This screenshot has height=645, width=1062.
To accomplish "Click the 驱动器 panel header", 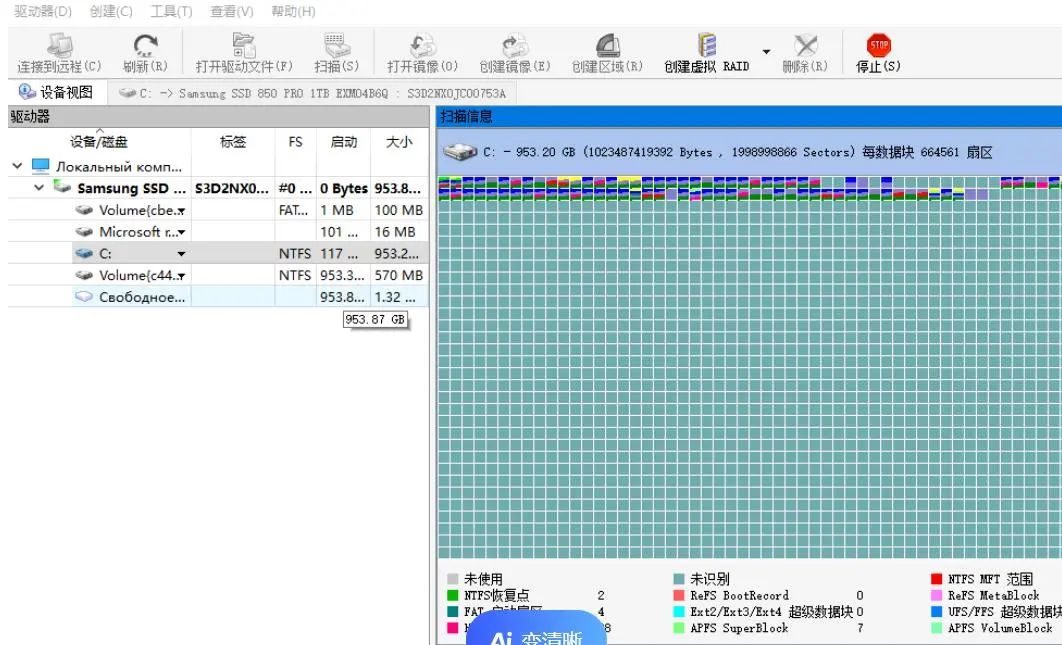I will coord(218,117).
